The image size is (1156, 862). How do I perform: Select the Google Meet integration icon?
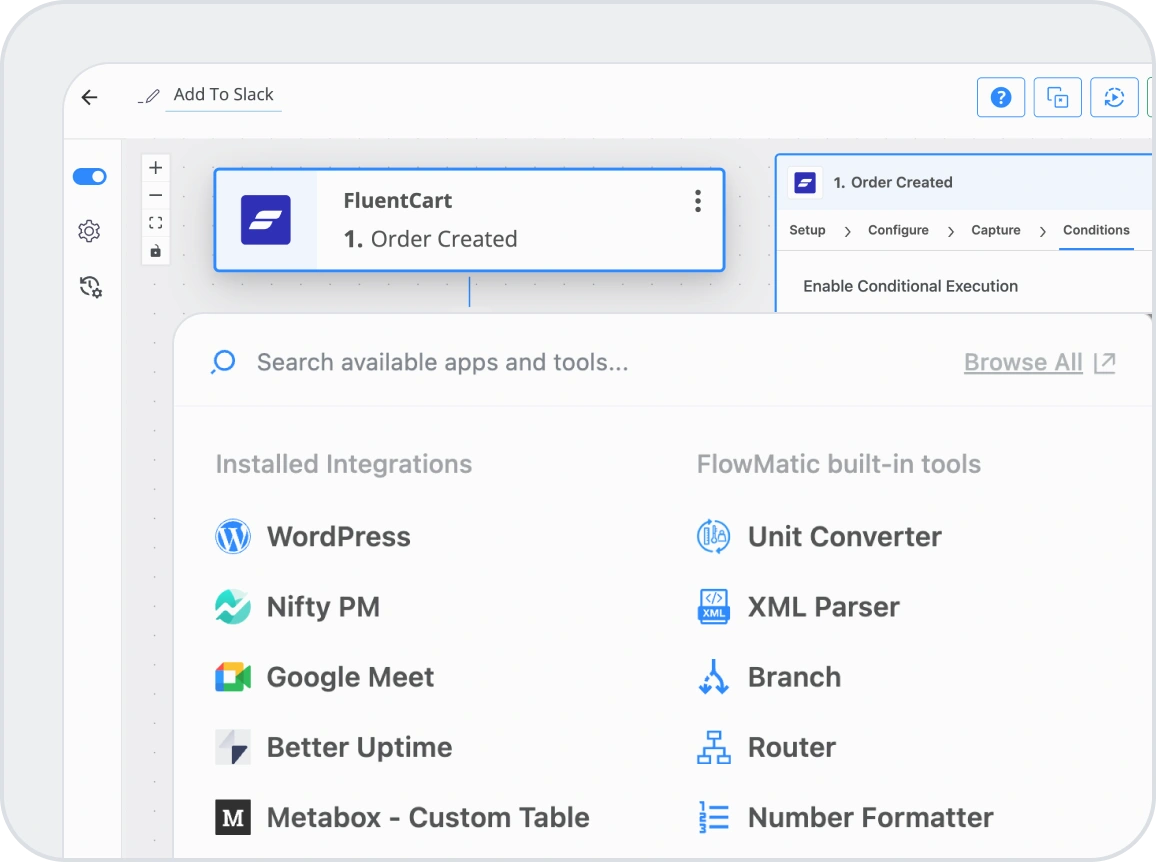point(233,677)
